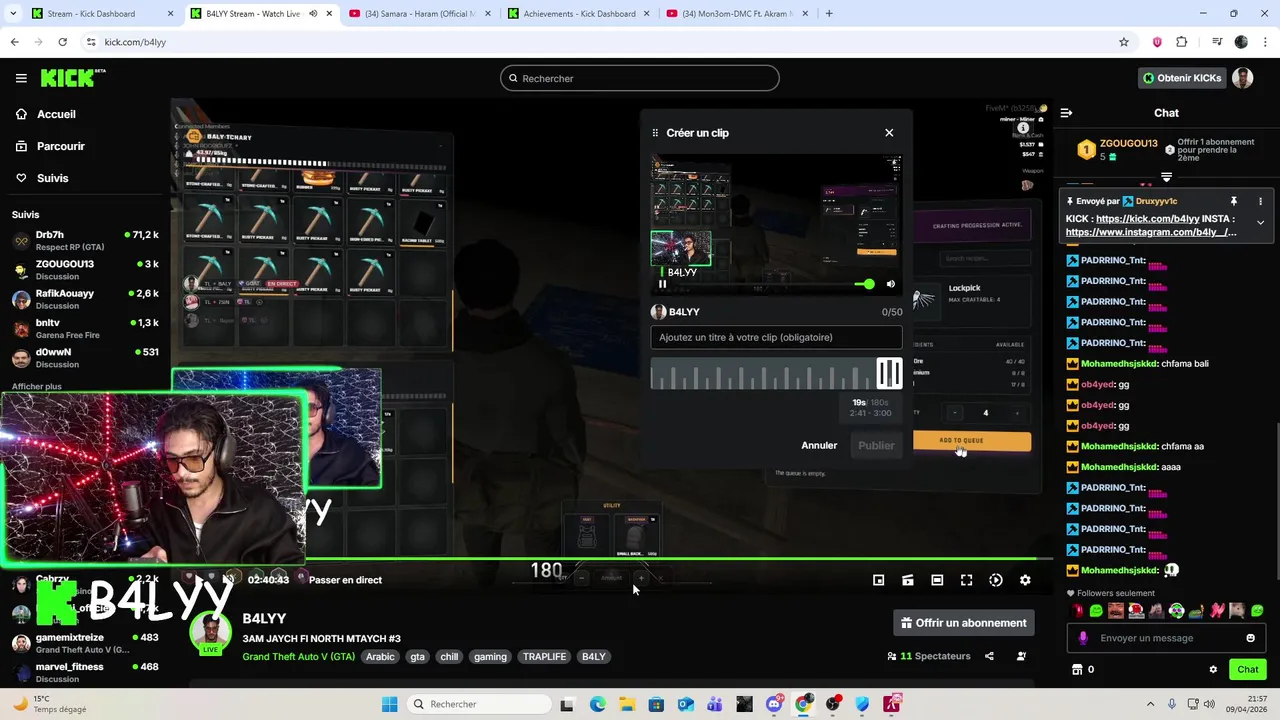This screenshot has height=720, width=1280.
Task: Bookmark this page with star icon
Action: (x=1124, y=42)
